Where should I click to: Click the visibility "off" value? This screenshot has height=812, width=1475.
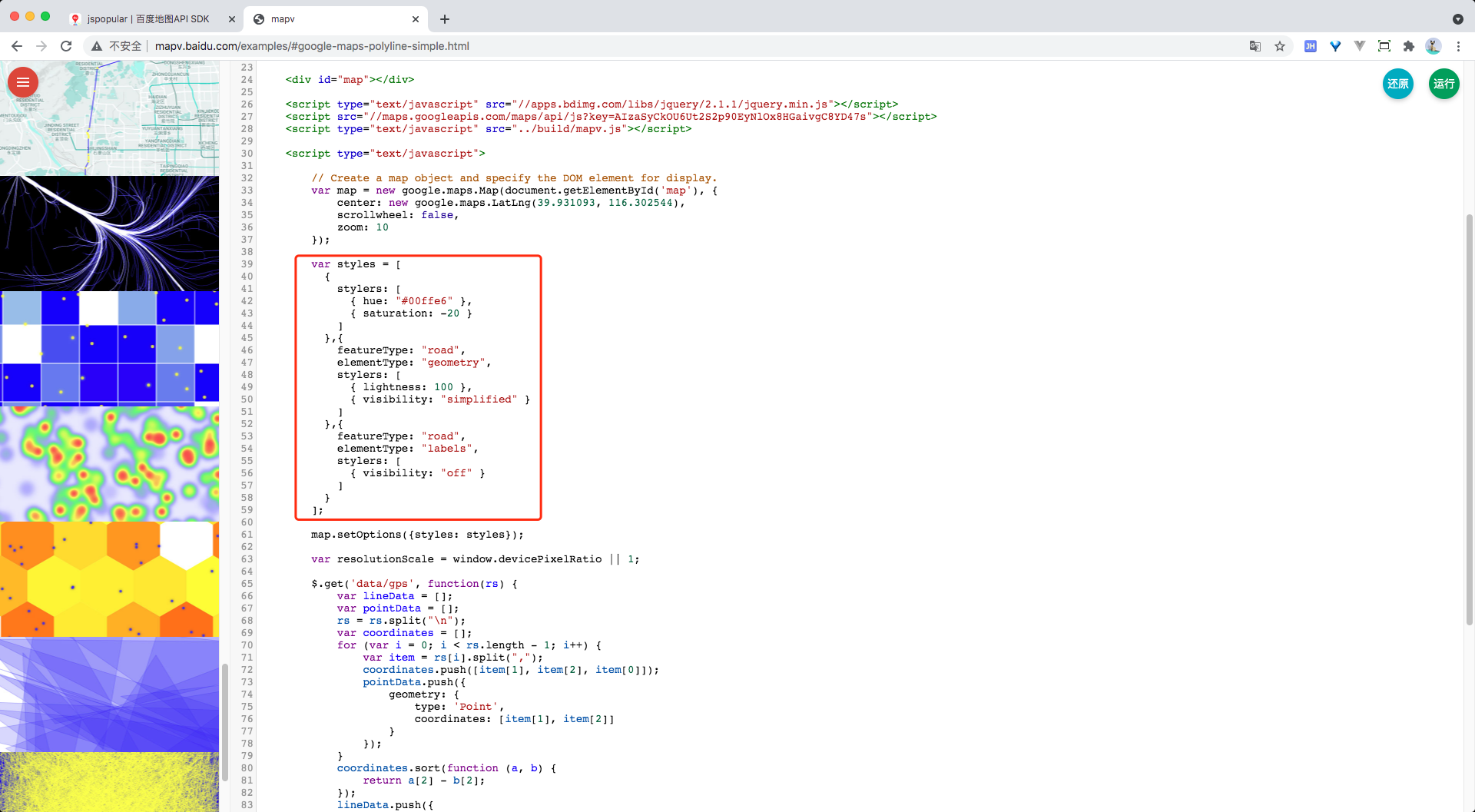pos(456,473)
